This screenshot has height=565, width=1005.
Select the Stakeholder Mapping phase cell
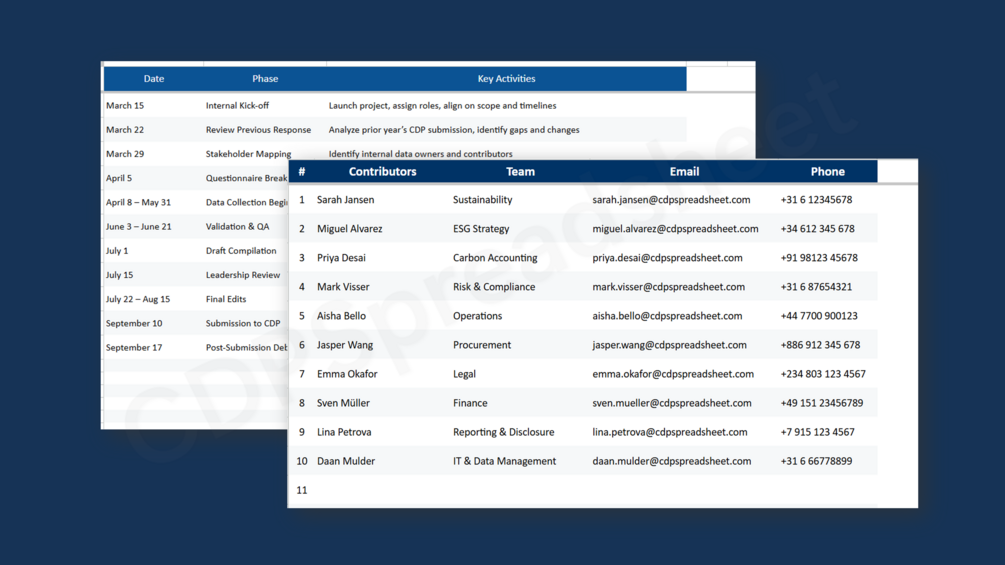pyautogui.click(x=248, y=154)
